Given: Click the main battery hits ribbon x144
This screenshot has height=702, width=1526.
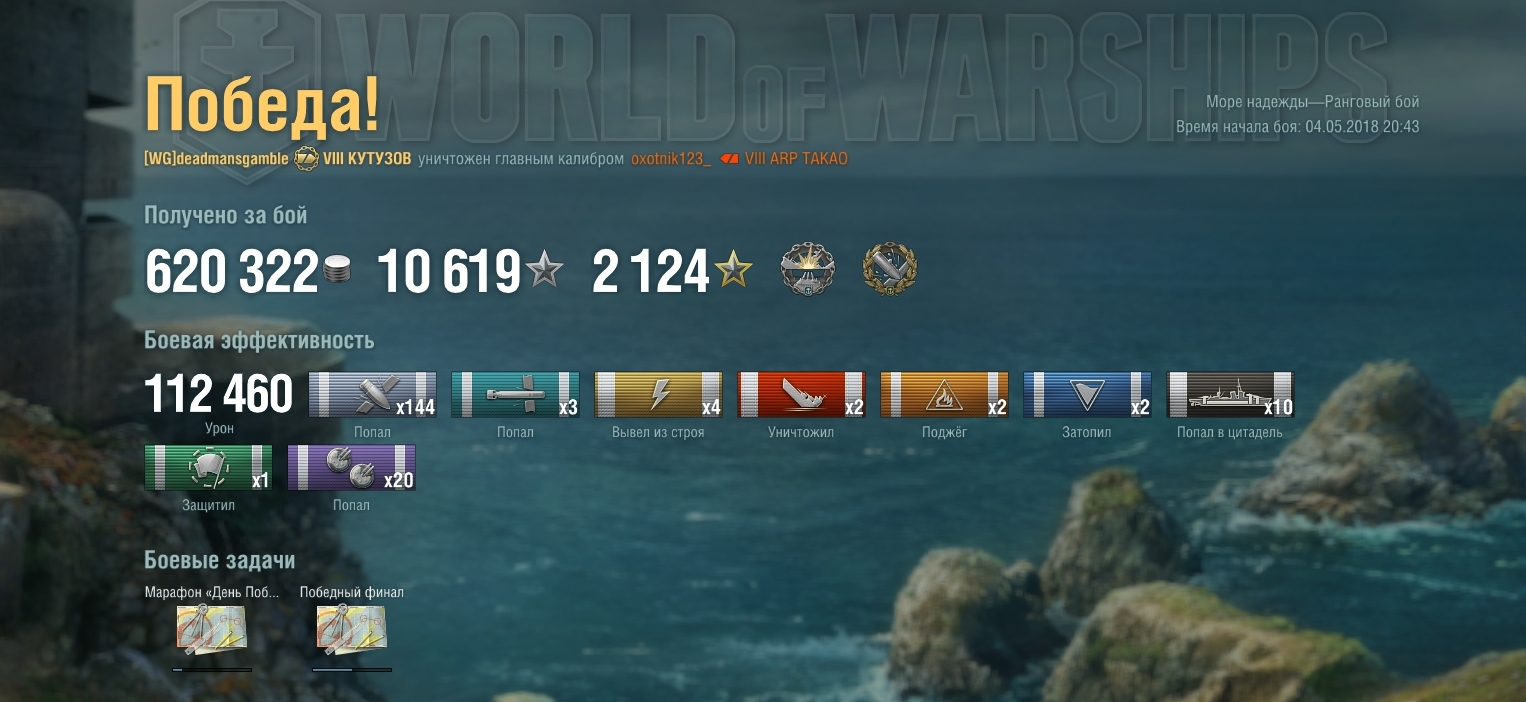Looking at the screenshot, I should [373, 395].
